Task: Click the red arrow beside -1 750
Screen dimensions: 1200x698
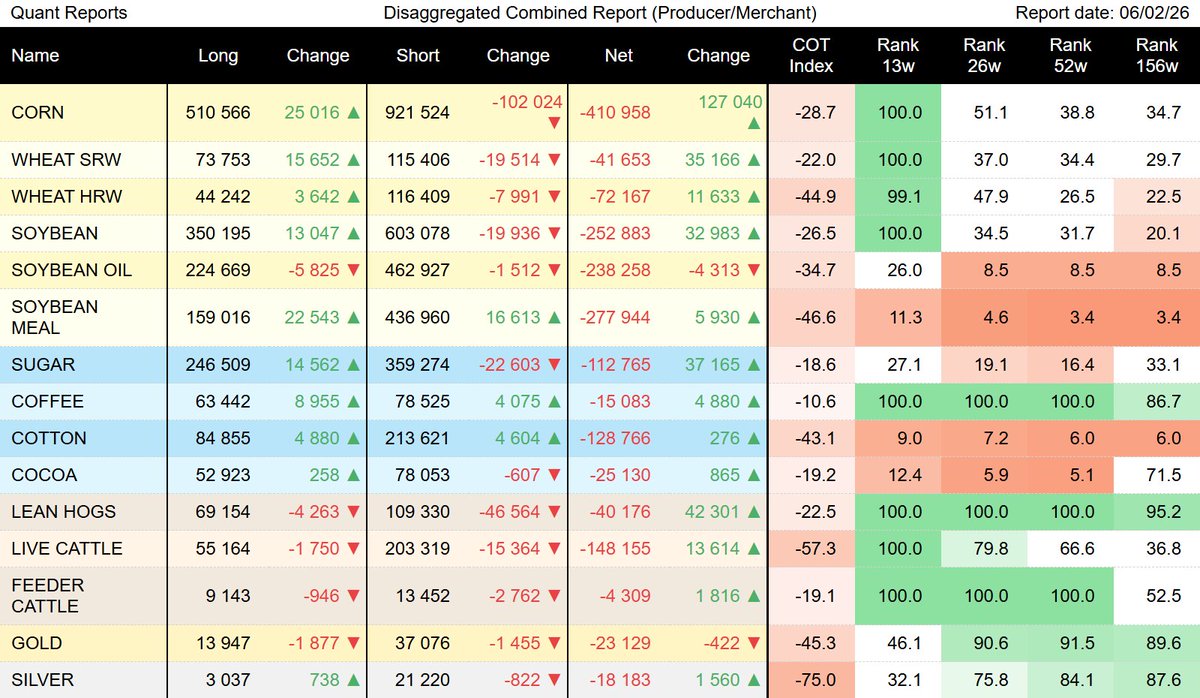Action: [353, 550]
